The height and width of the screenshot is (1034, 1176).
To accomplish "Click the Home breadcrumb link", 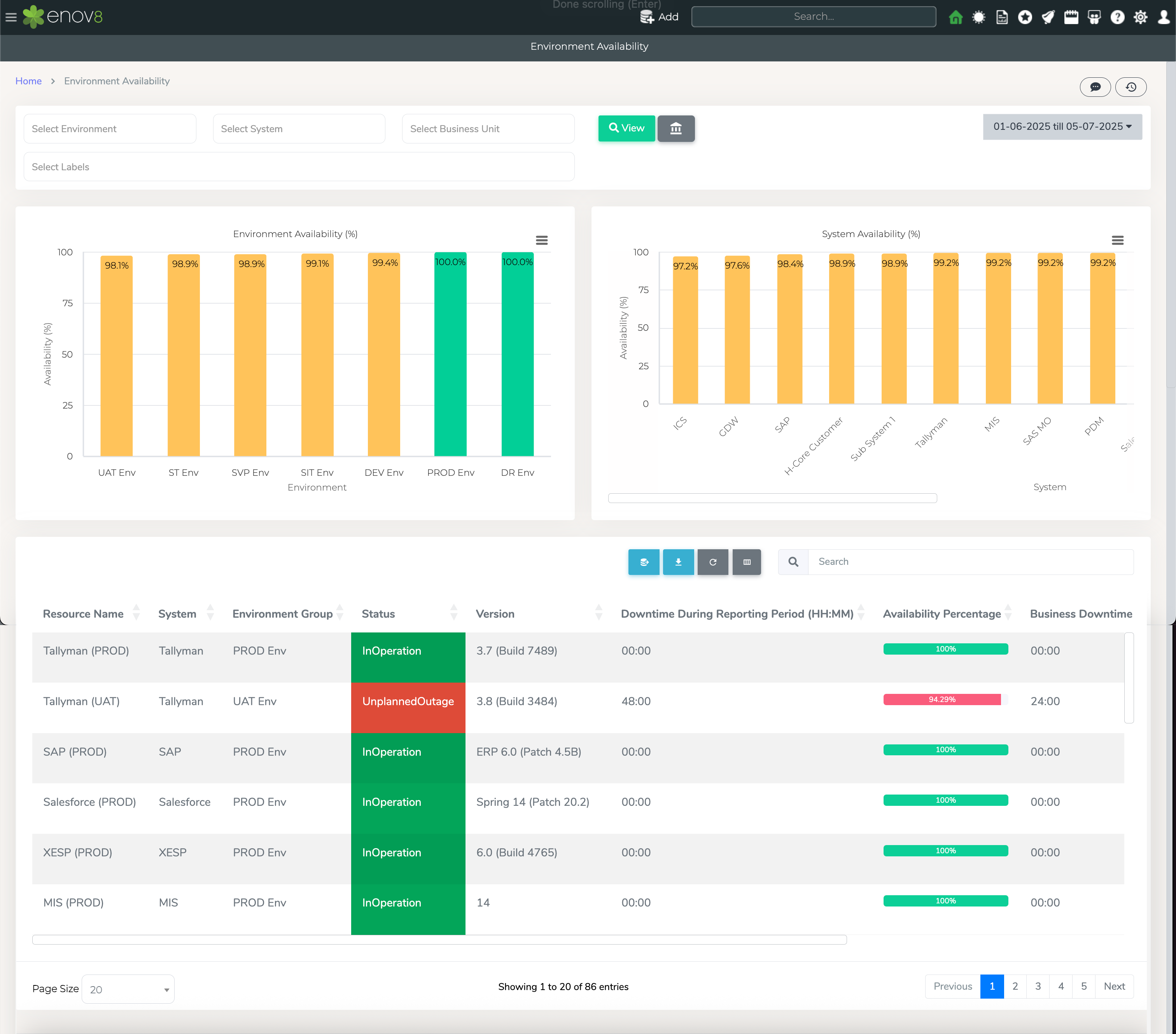I will pos(28,81).
